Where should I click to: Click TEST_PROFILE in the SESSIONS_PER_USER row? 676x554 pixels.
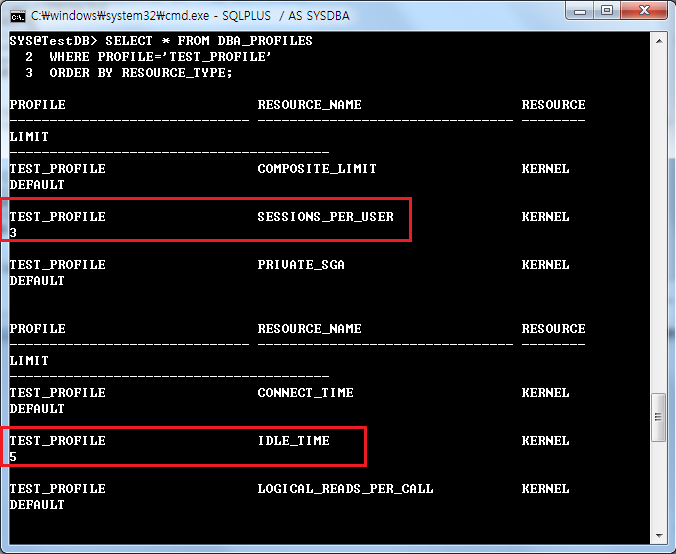[x=57, y=216]
